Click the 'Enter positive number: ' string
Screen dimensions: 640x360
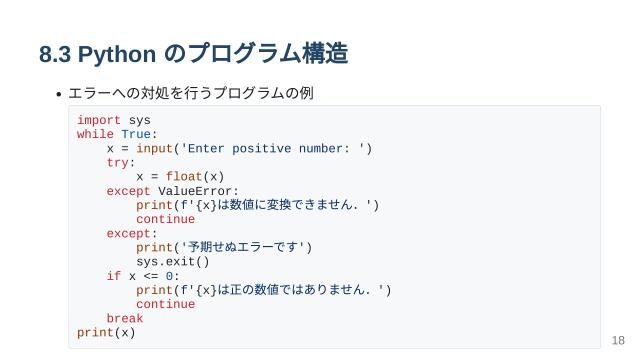[x=273, y=149]
